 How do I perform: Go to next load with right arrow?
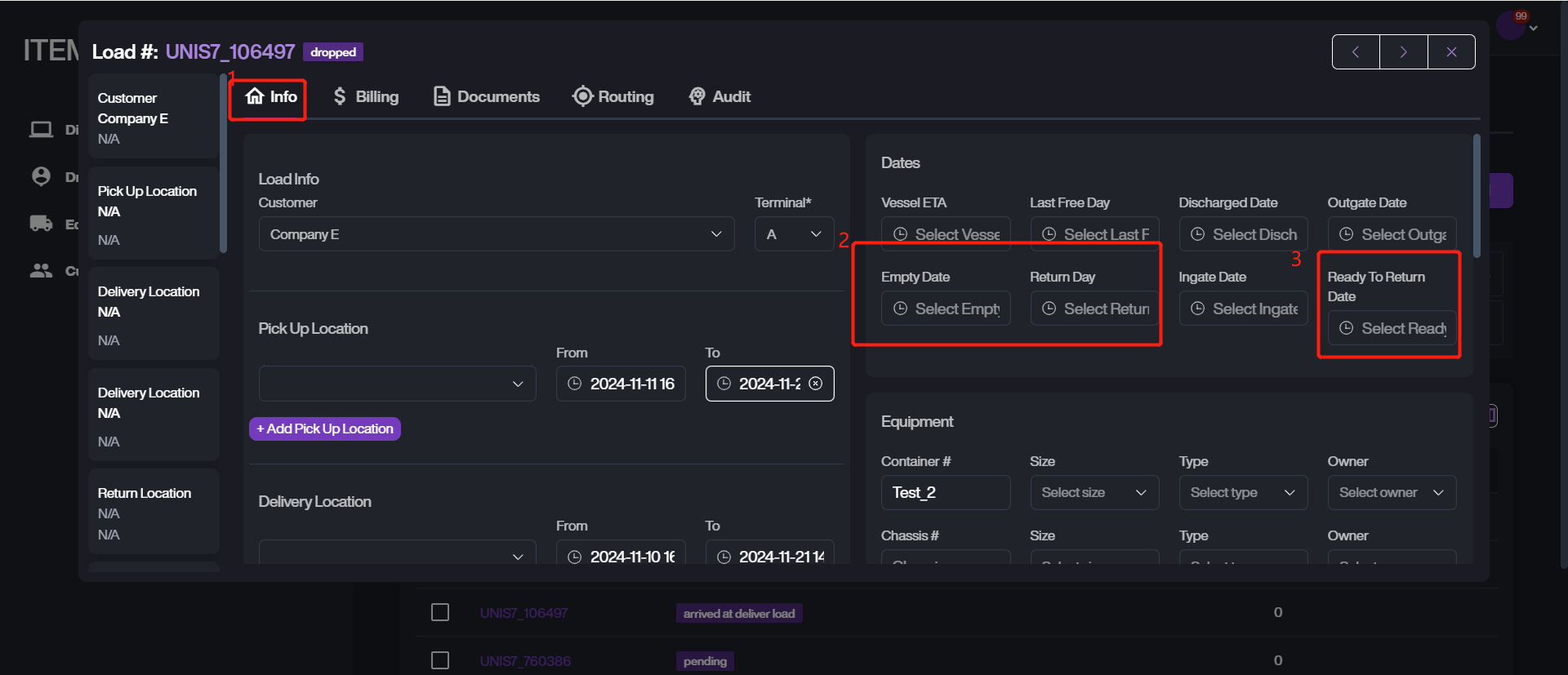[1403, 52]
